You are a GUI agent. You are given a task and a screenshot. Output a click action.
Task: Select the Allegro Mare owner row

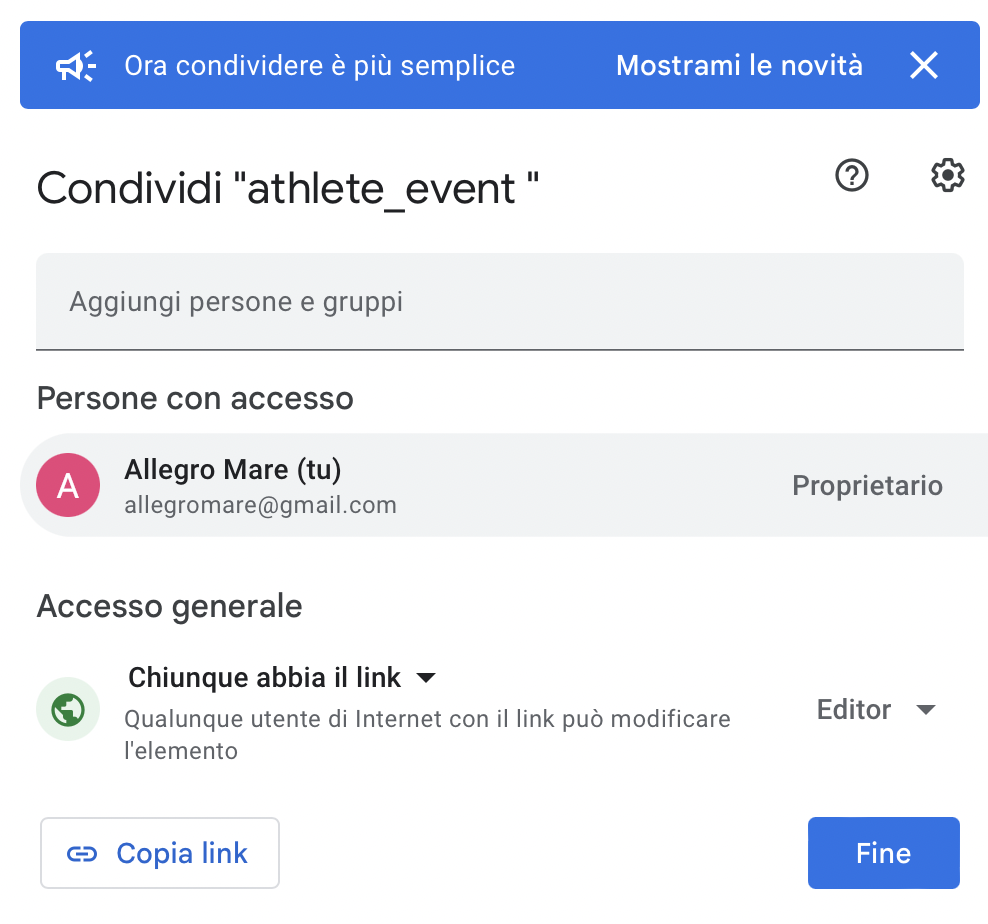tap(400, 485)
